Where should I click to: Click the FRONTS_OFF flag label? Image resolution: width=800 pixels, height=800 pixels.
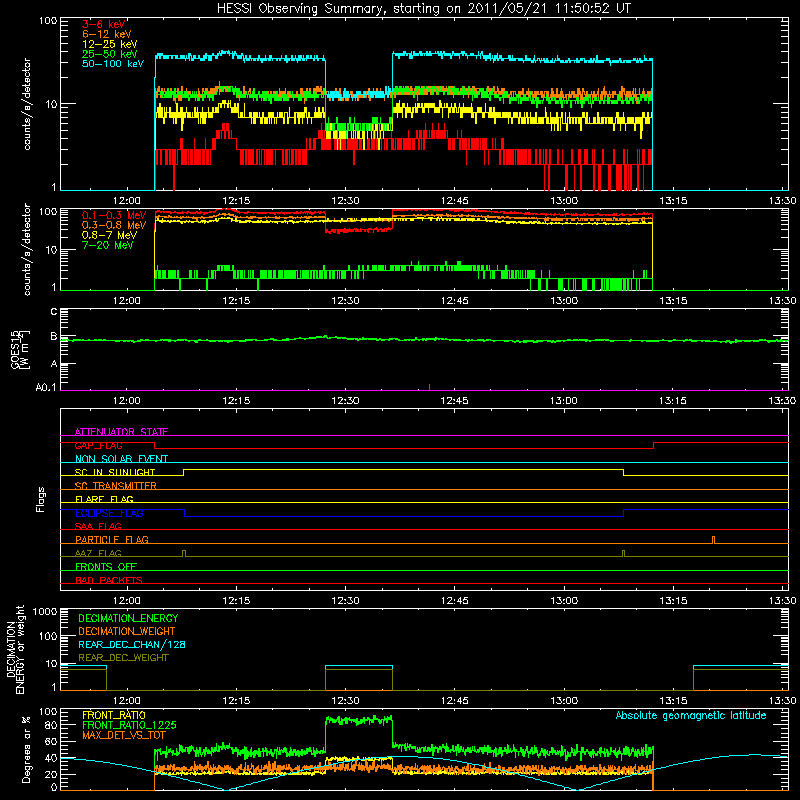[106, 566]
